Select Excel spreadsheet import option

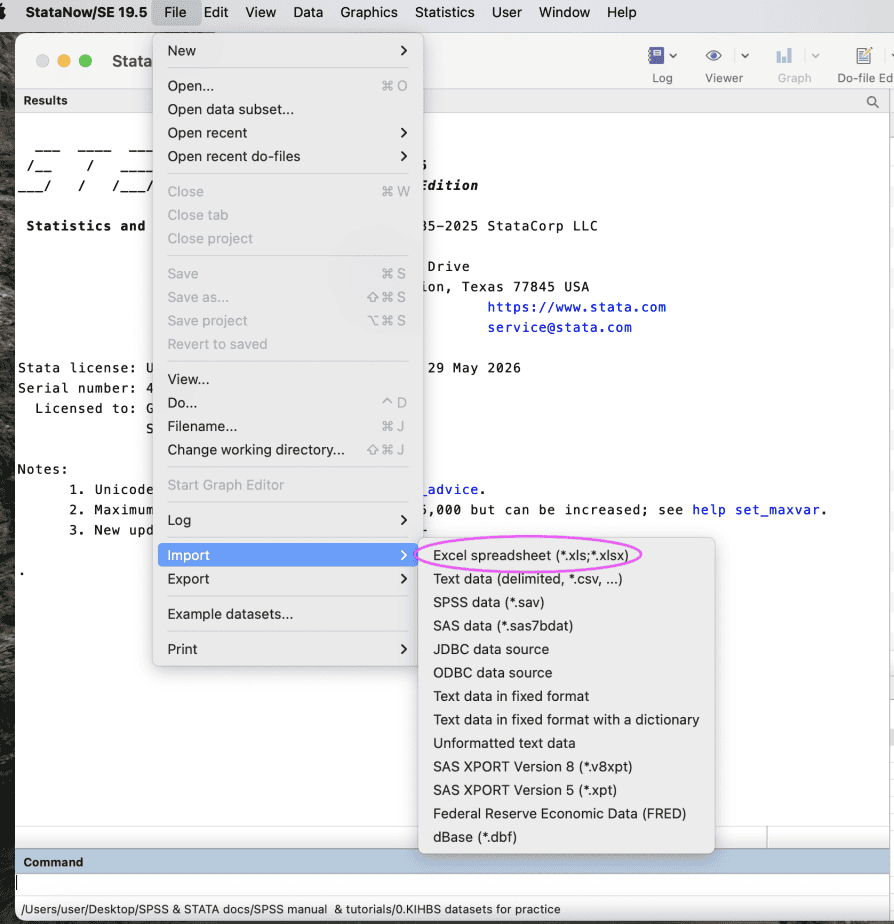click(x=531, y=555)
